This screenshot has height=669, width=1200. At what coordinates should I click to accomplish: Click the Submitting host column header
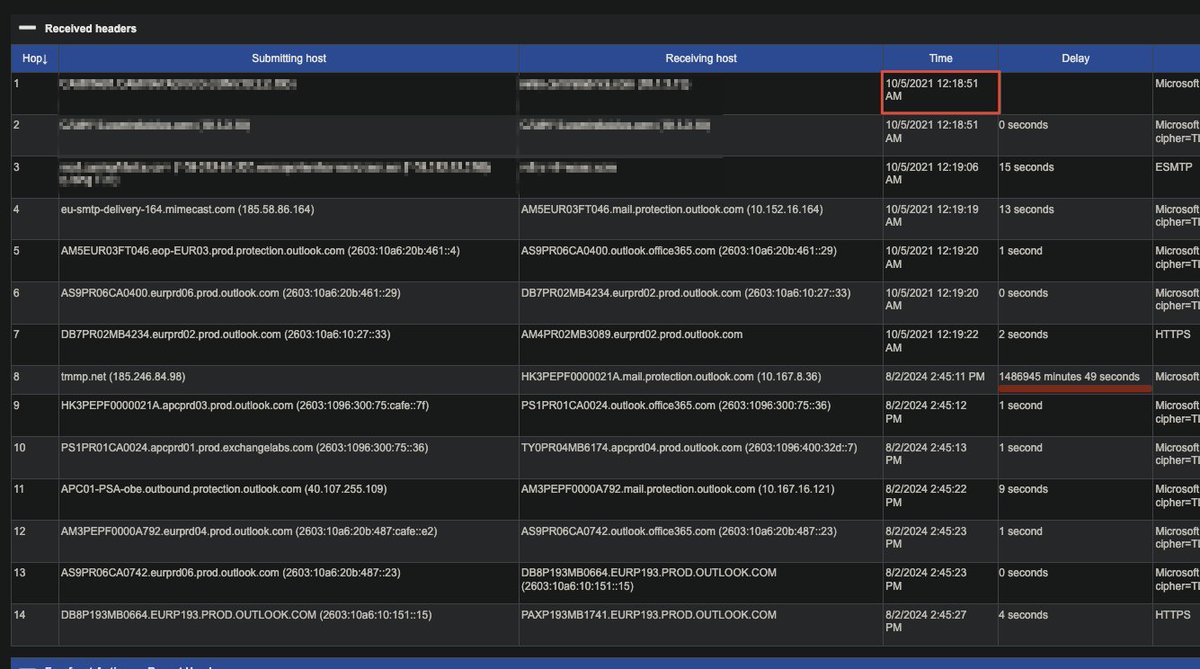(x=288, y=58)
